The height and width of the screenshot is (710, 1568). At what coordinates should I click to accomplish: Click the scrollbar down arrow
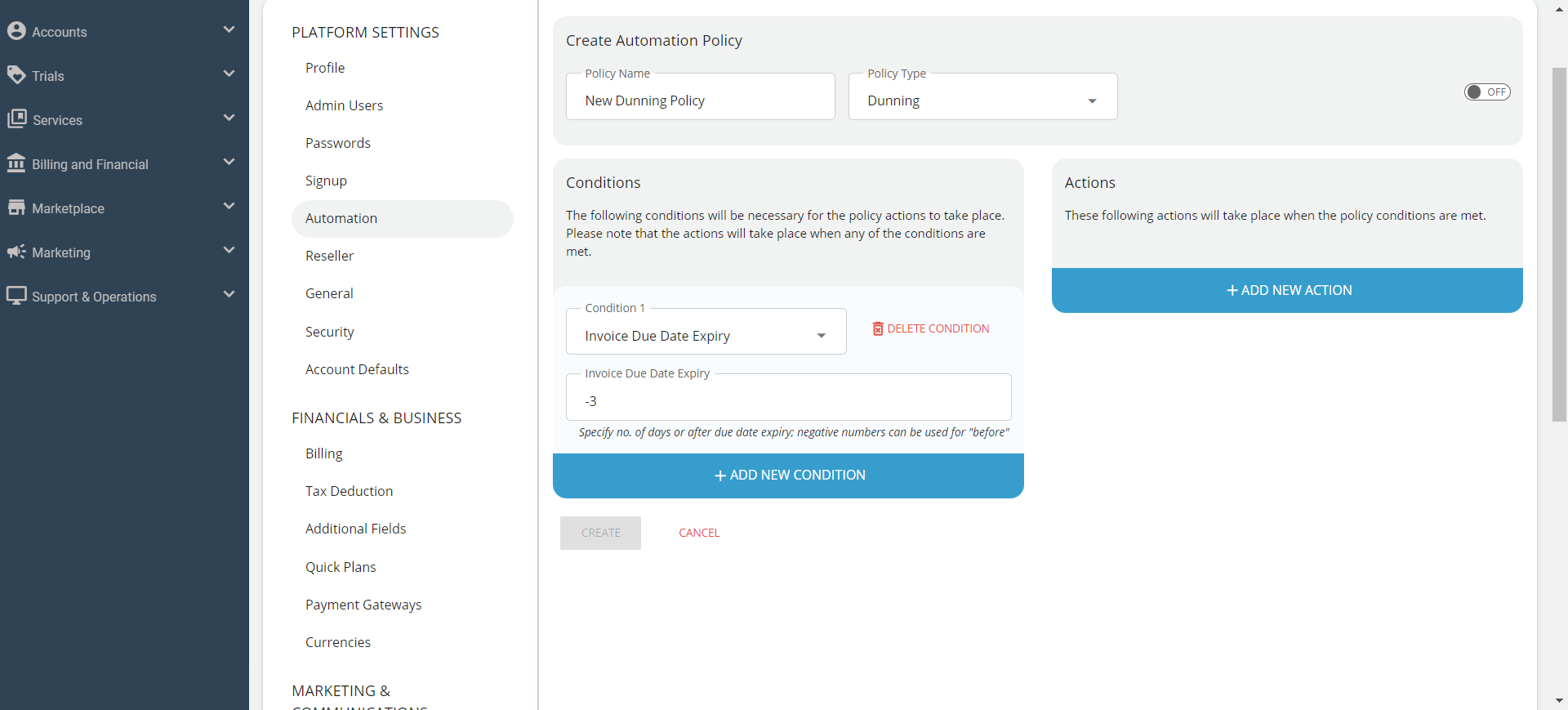click(1559, 701)
